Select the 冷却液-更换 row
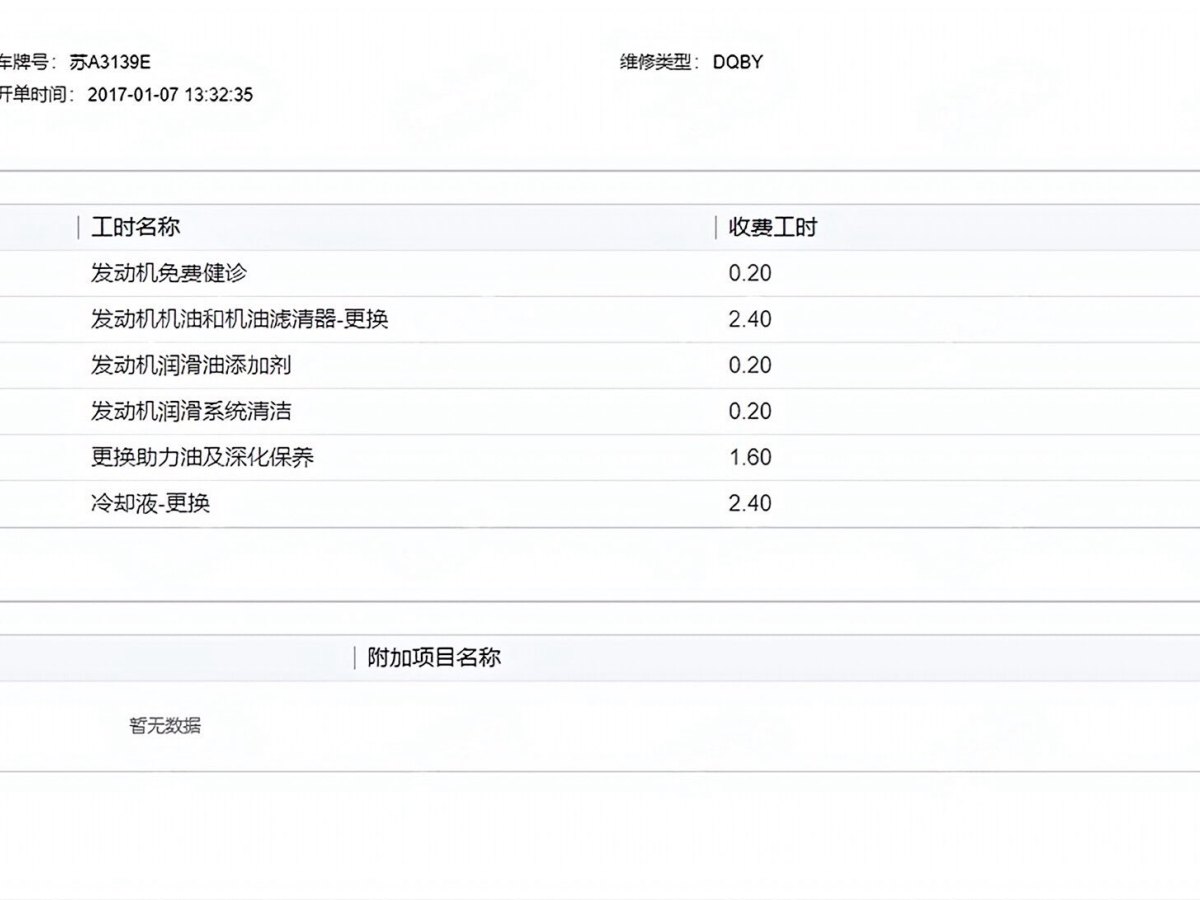Viewport: 1200px width, 900px height. 150,503
